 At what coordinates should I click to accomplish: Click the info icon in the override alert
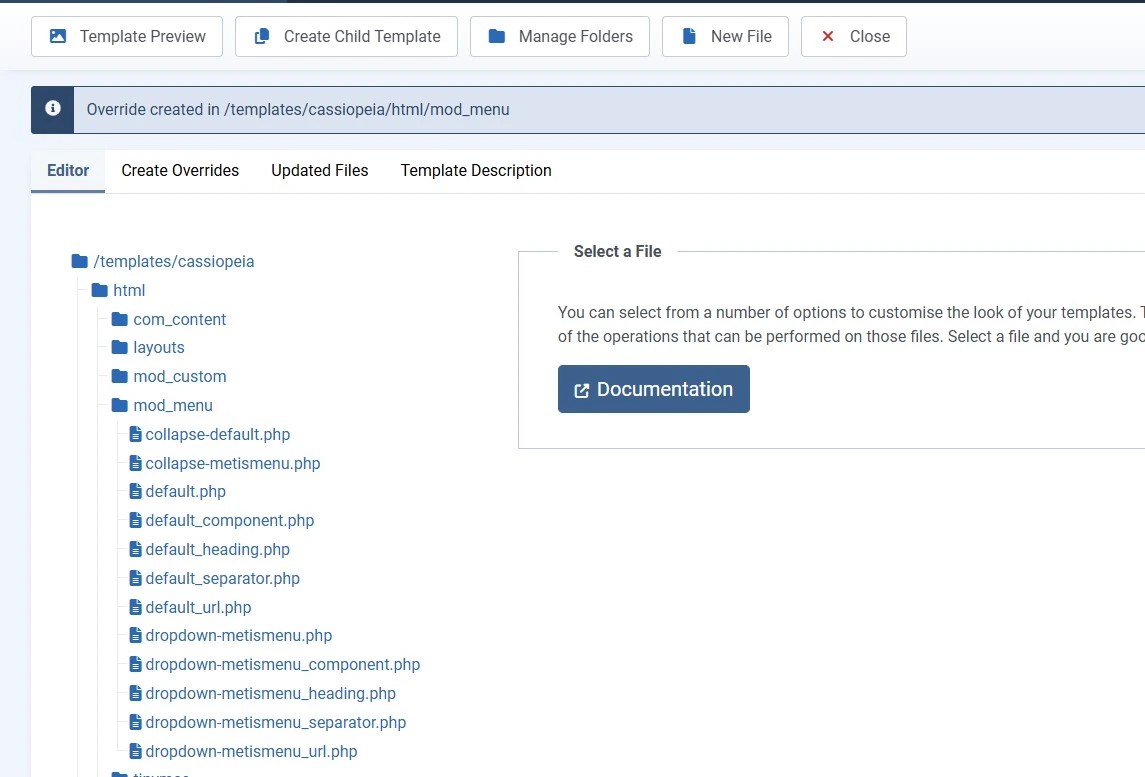[x=53, y=108]
